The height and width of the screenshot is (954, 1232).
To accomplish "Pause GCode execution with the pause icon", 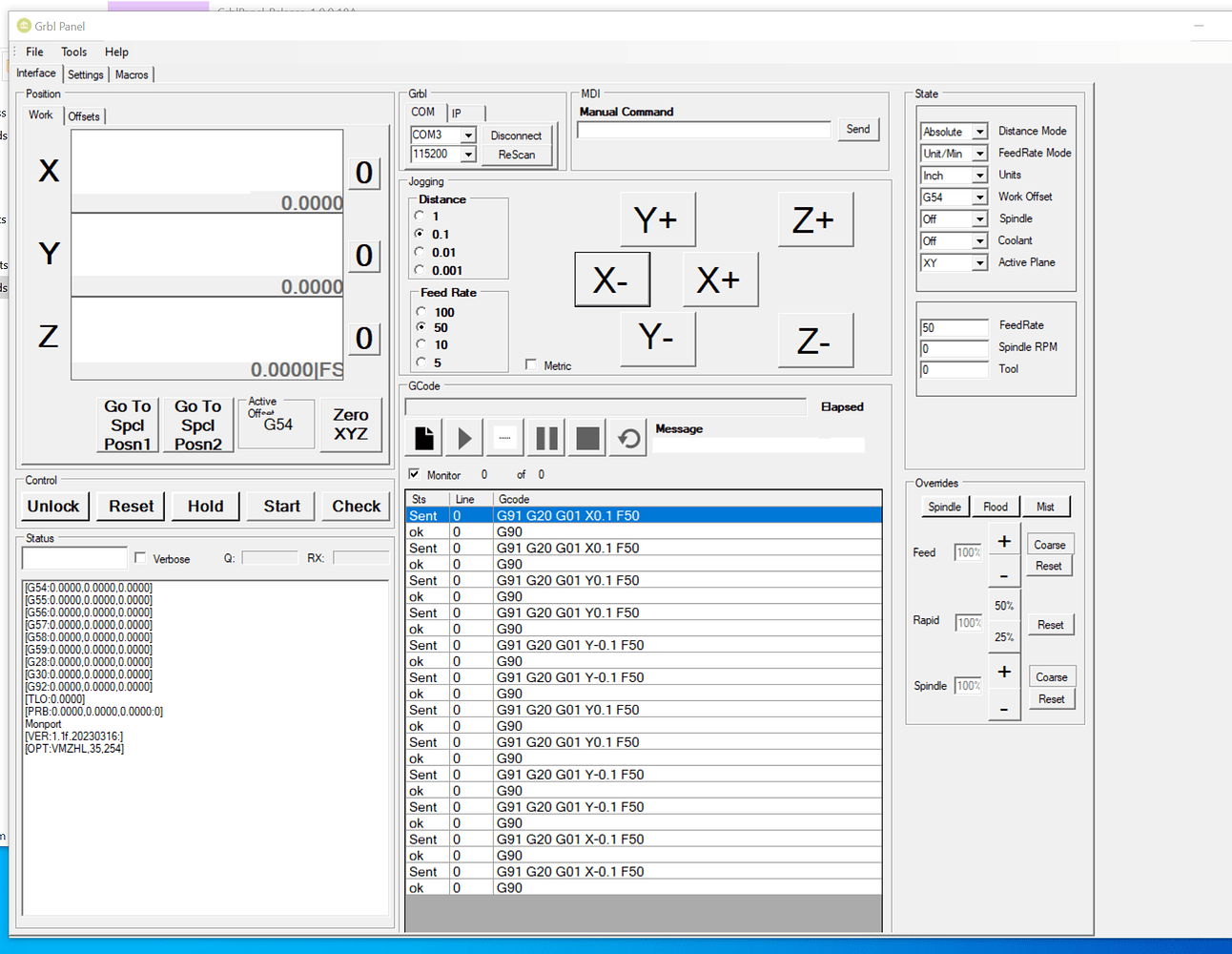I will pyautogui.click(x=545, y=437).
